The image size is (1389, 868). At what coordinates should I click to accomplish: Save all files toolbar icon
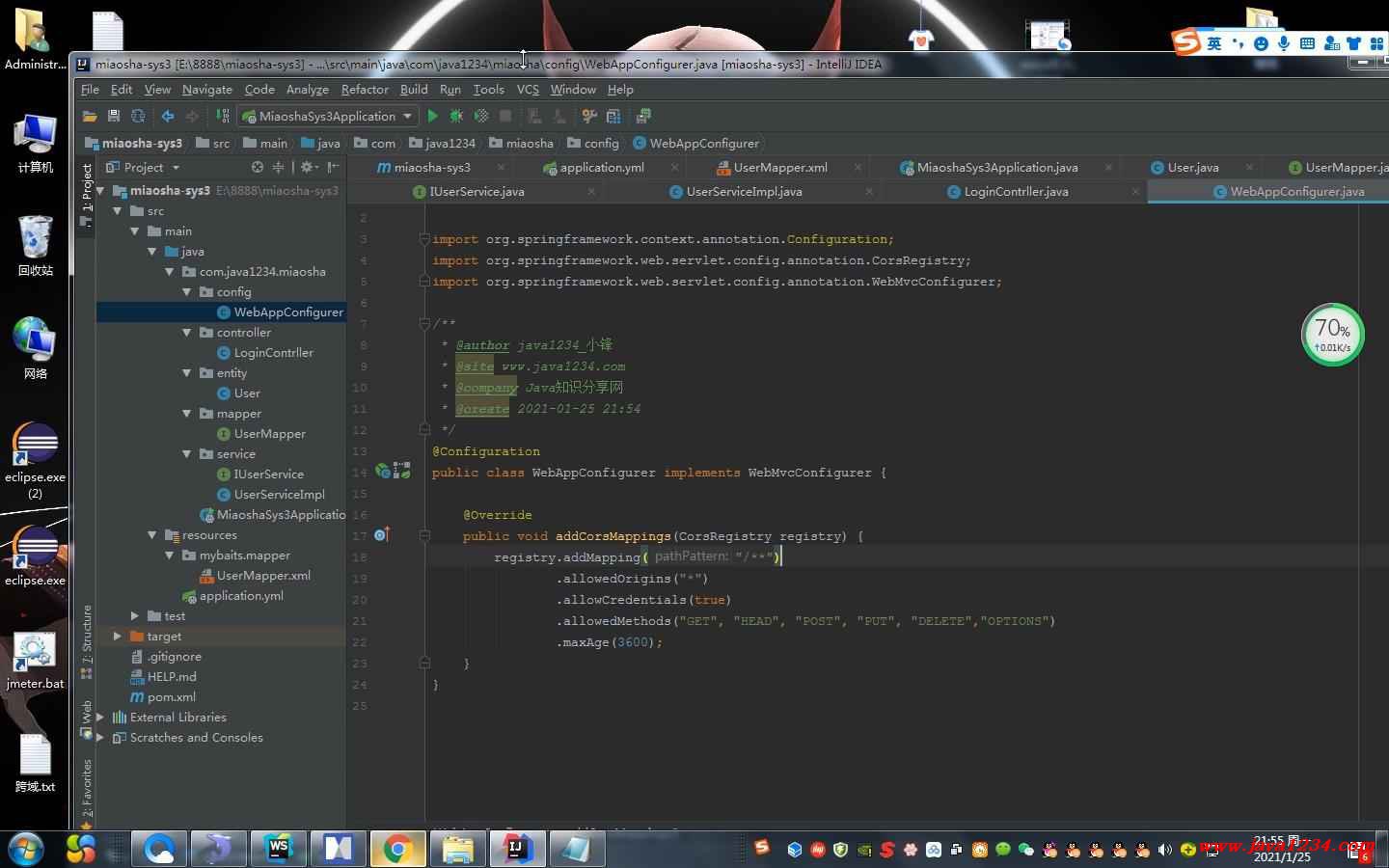pyautogui.click(x=114, y=116)
